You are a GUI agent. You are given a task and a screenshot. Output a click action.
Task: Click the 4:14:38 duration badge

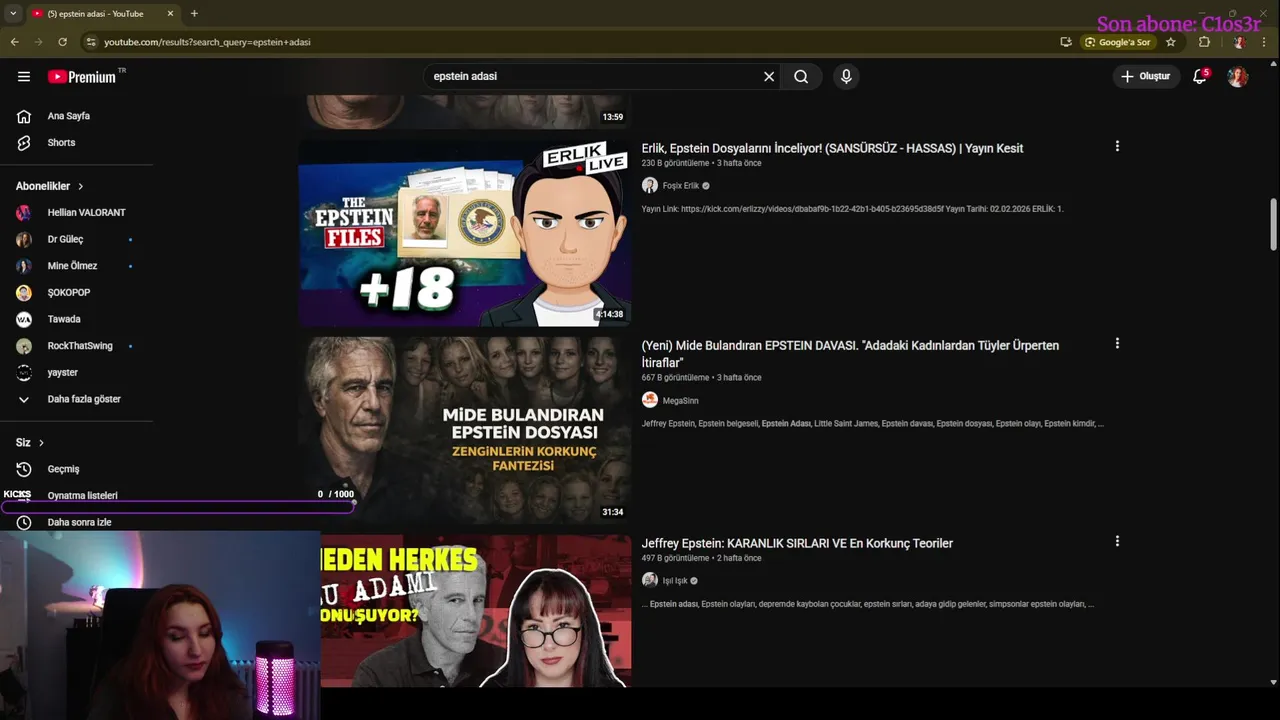[x=609, y=314]
